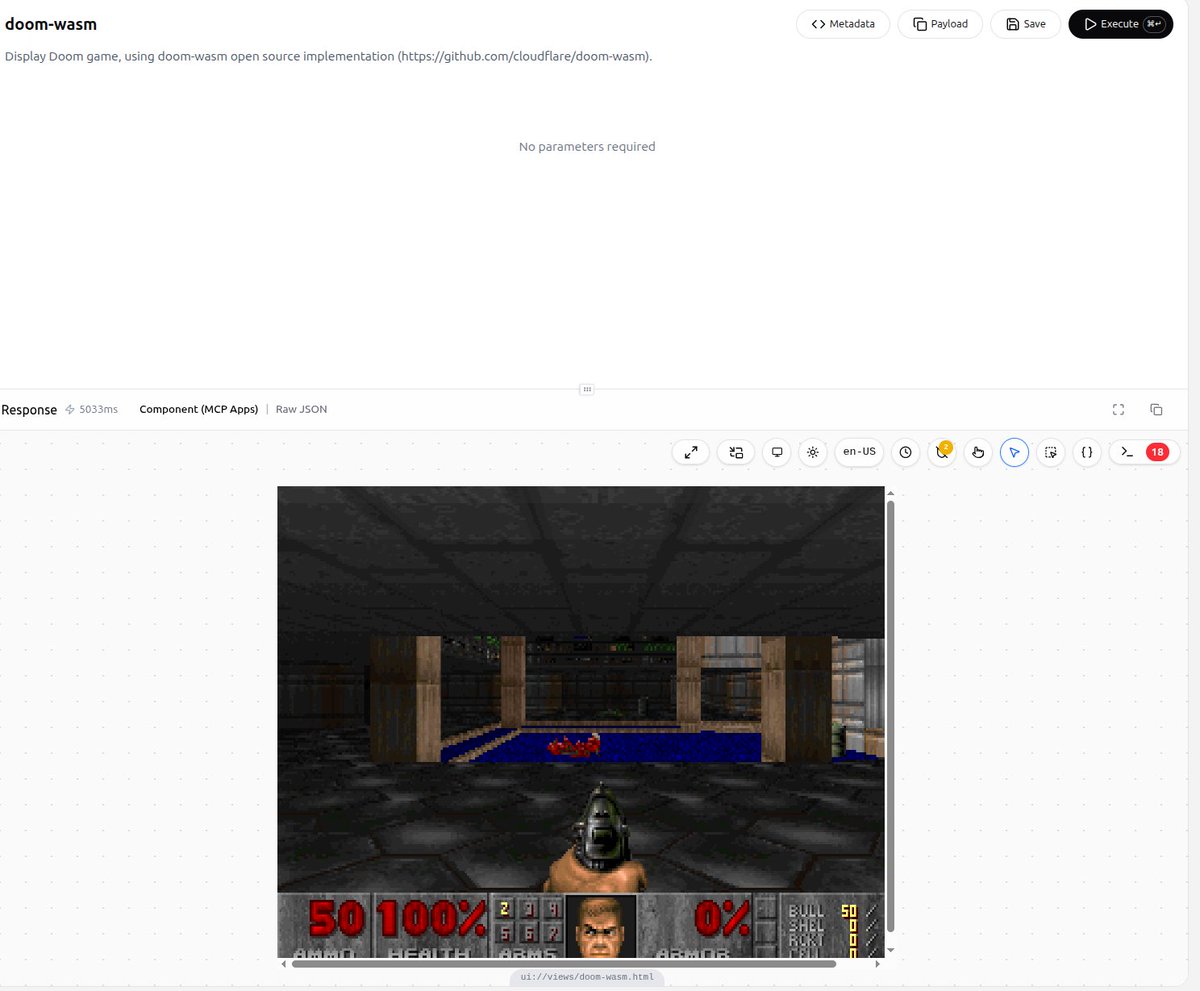Toggle the sun light theme icon

813,452
